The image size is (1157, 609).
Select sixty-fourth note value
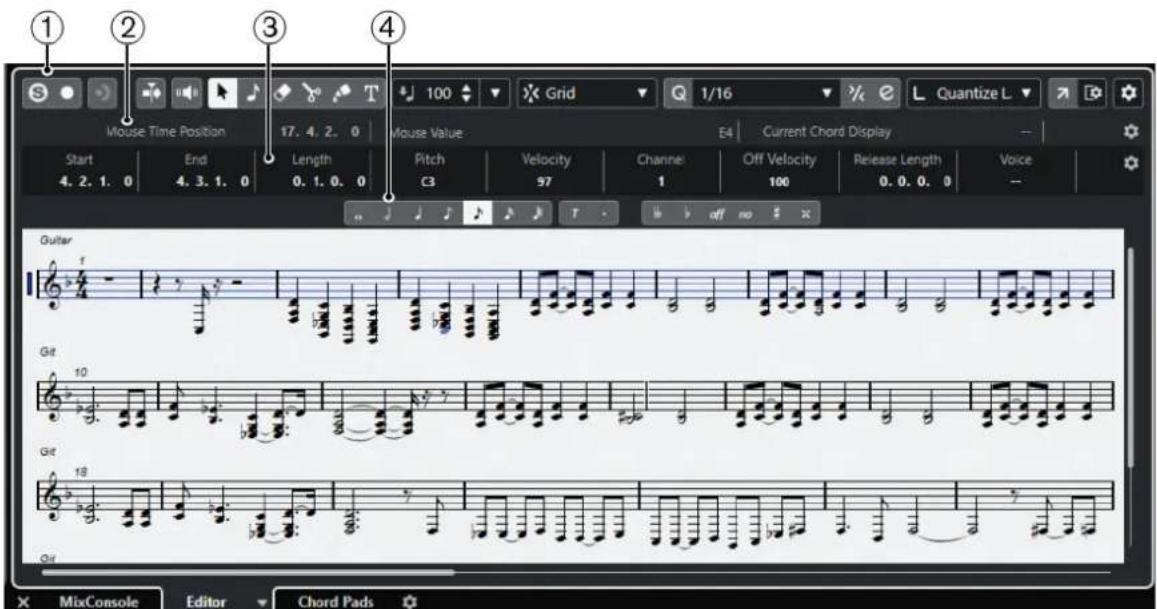[x=537, y=214]
